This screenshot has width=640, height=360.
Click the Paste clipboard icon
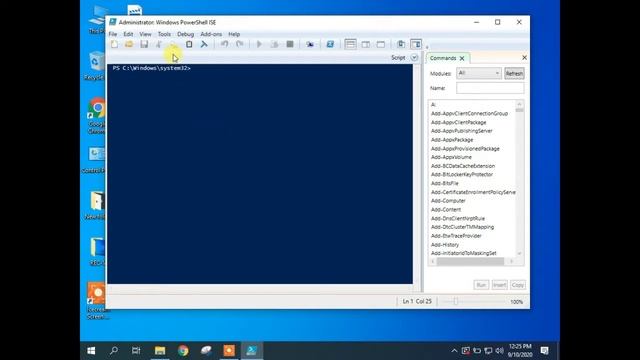pos(189,44)
